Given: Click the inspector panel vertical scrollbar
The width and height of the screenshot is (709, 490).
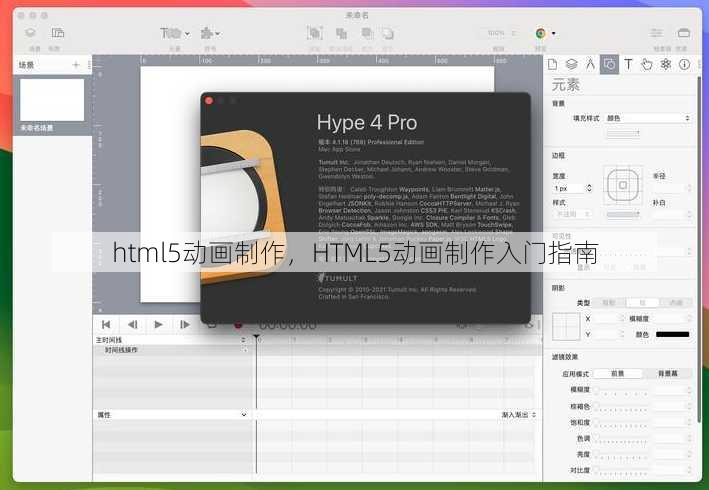Looking at the screenshot, I should (699, 249).
